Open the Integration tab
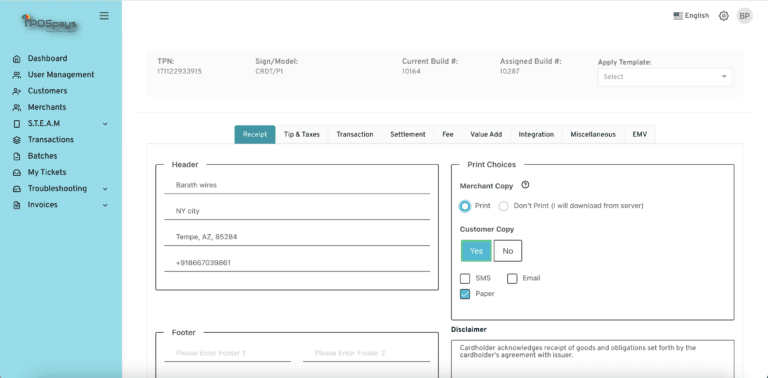The height and width of the screenshot is (378, 768). [x=536, y=134]
